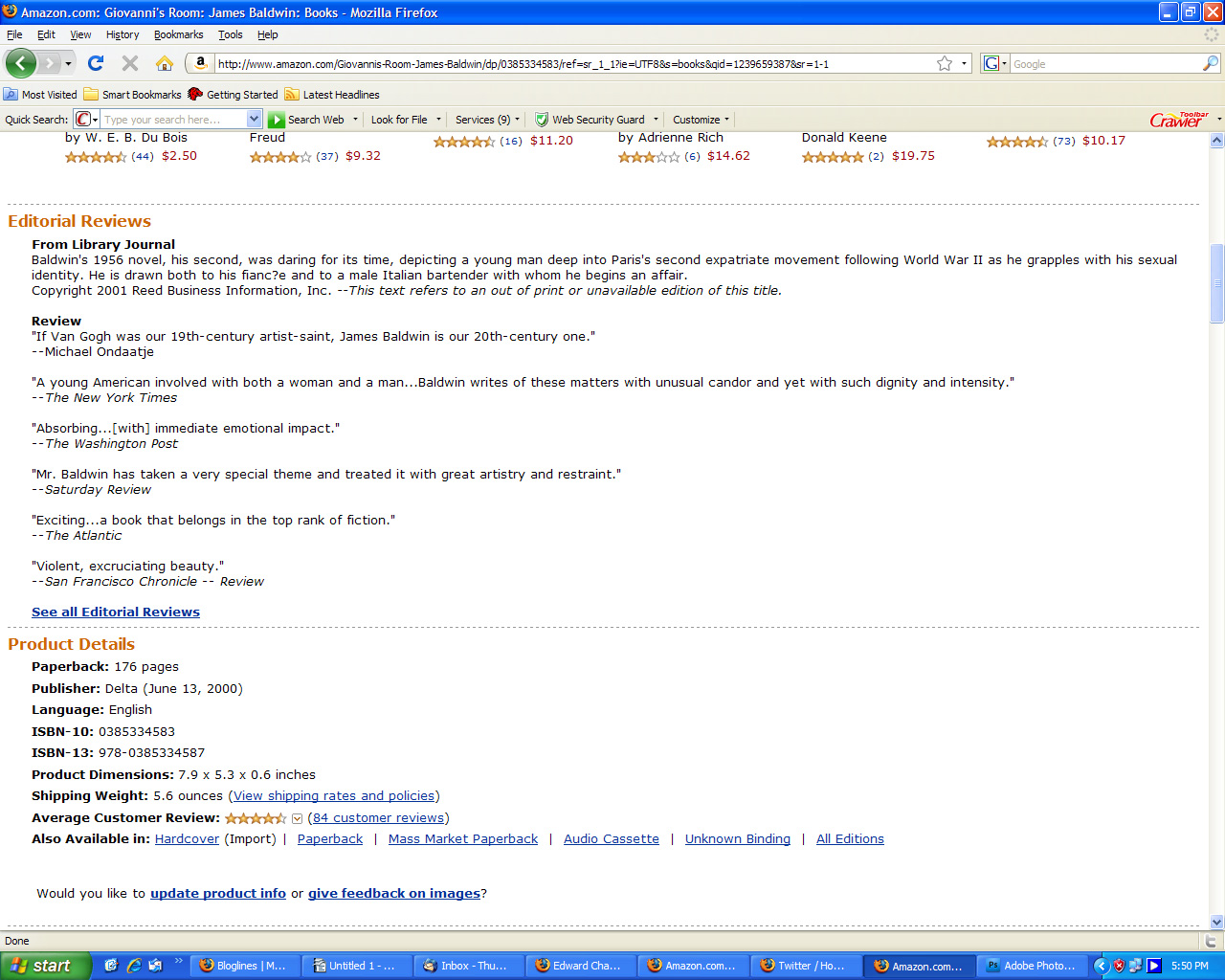Image resolution: width=1225 pixels, height=980 pixels.
Task: Click the Google search box
Action: [x=1105, y=64]
